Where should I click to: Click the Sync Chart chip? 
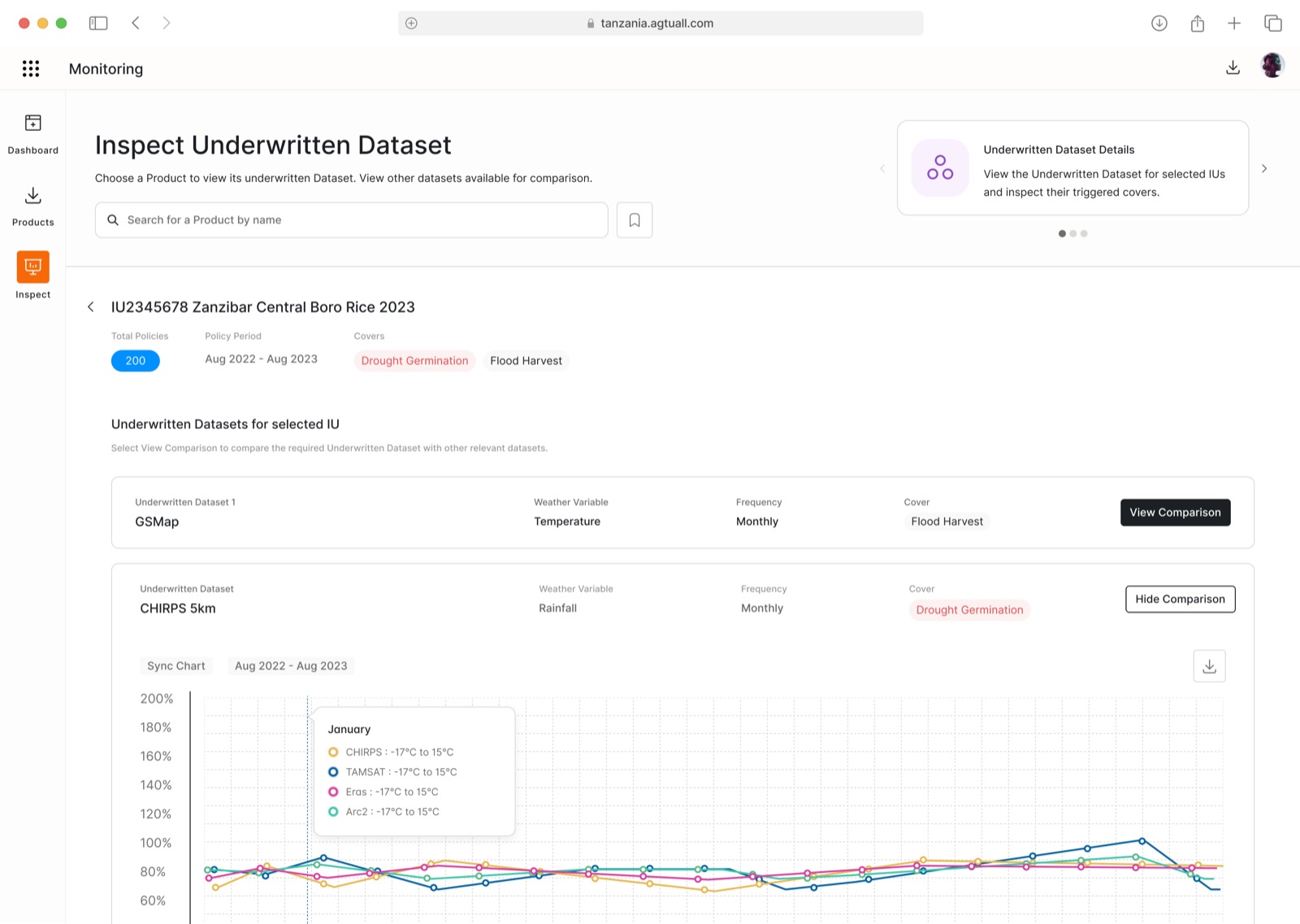click(x=176, y=666)
